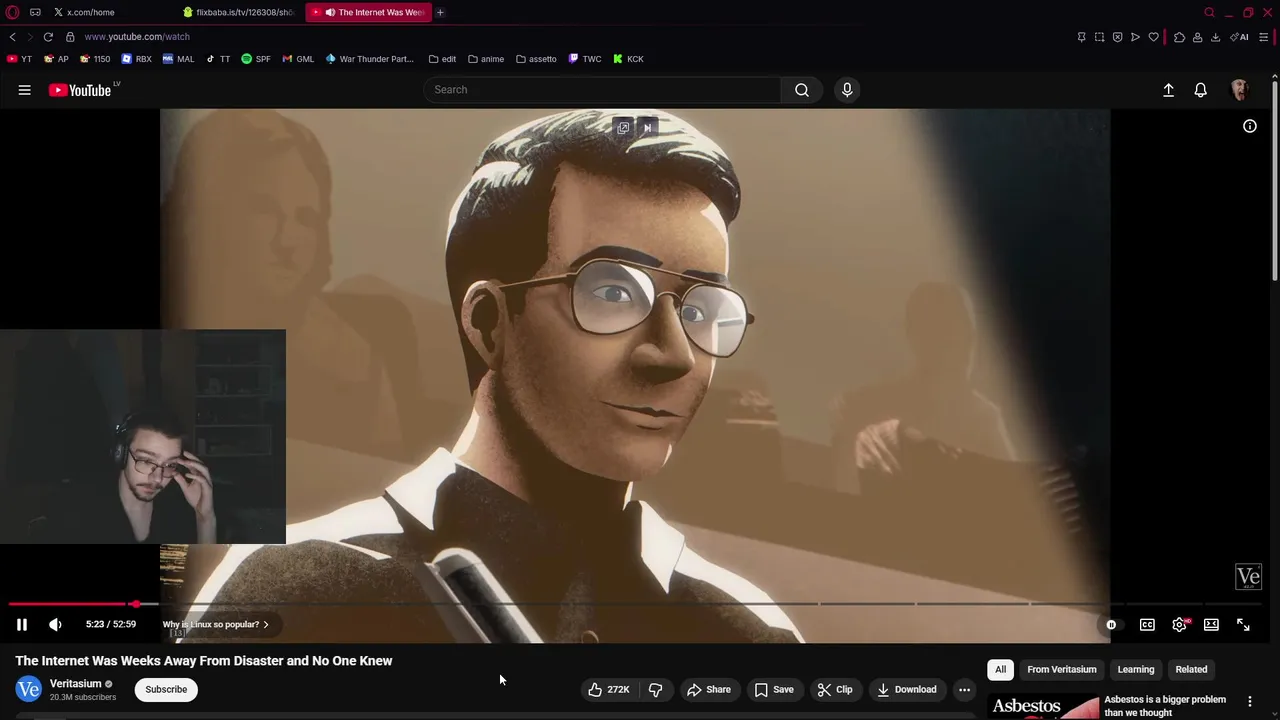1280x720 pixels.
Task: Open the extensions cube icon
Action: click(1179, 37)
